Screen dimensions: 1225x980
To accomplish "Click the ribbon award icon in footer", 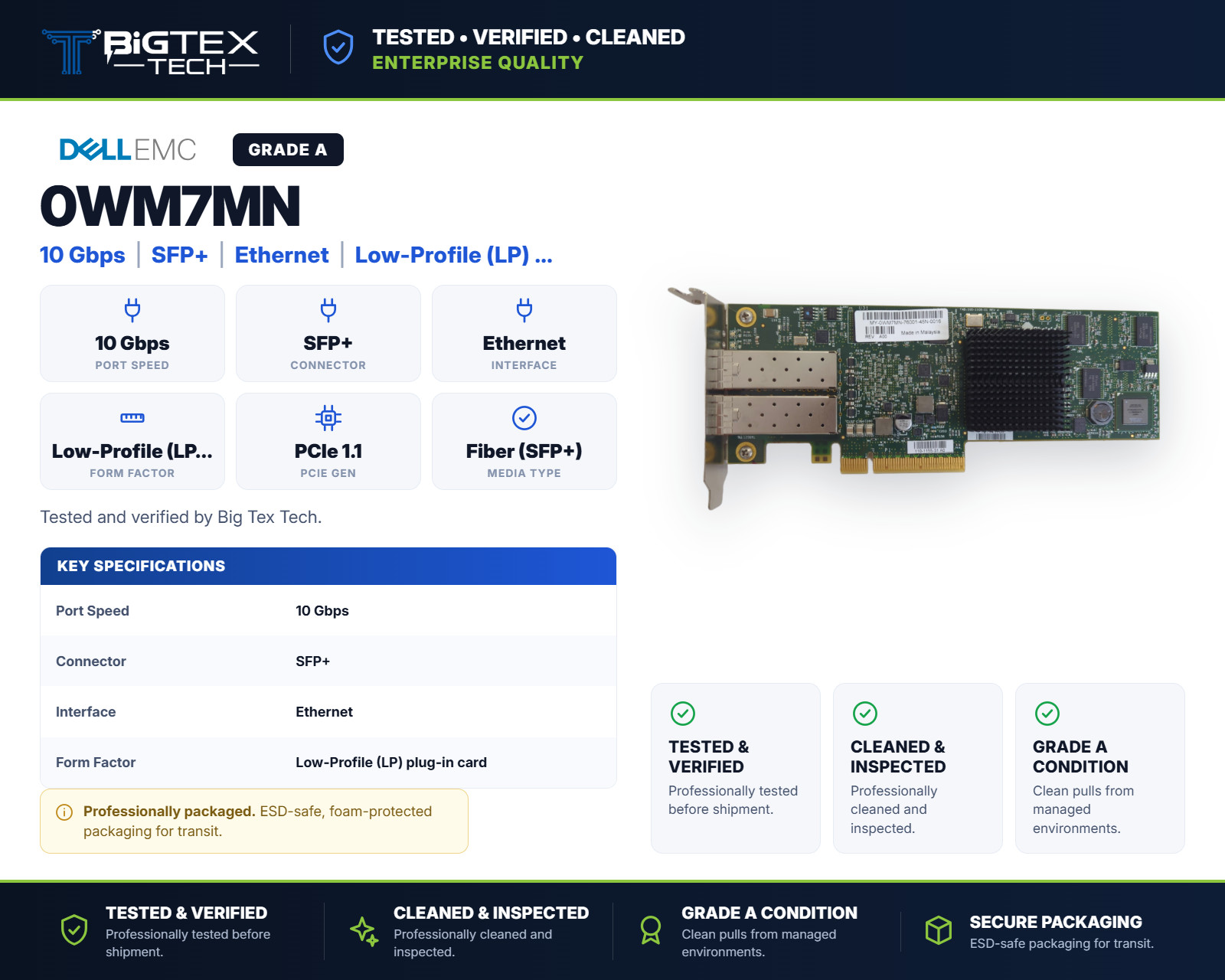I will [x=651, y=930].
